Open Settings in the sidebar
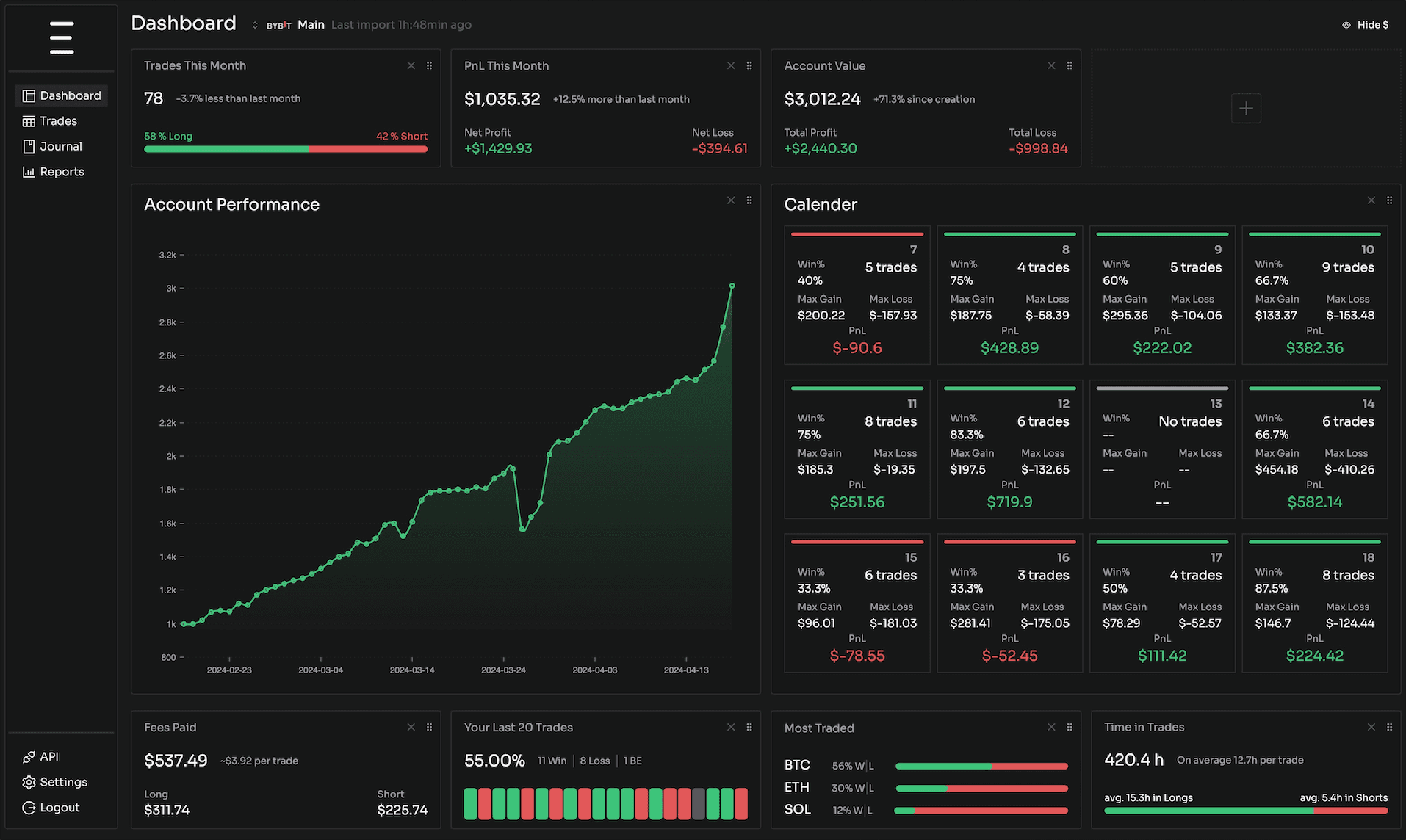1406x840 pixels. (x=55, y=782)
